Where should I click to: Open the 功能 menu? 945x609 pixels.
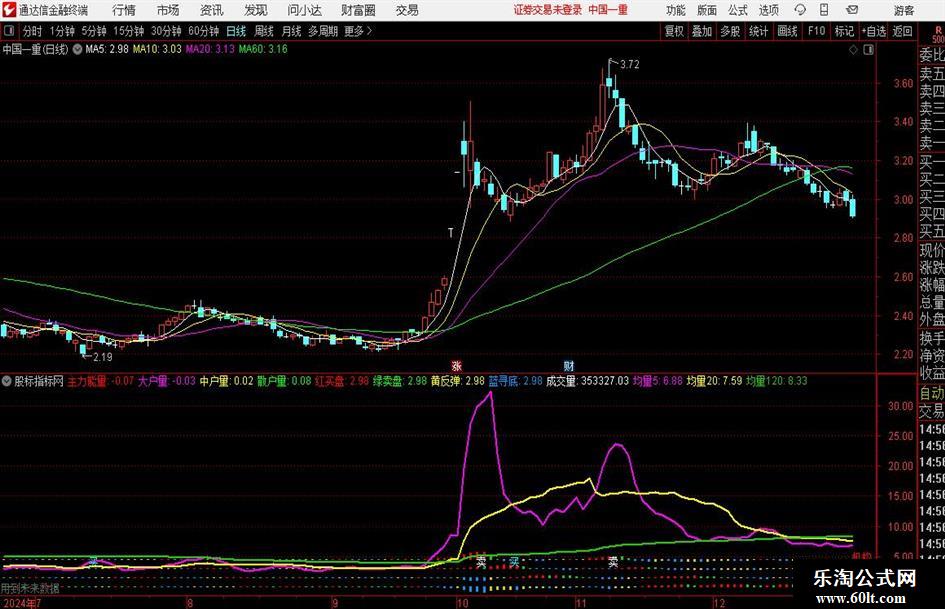(x=676, y=10)
